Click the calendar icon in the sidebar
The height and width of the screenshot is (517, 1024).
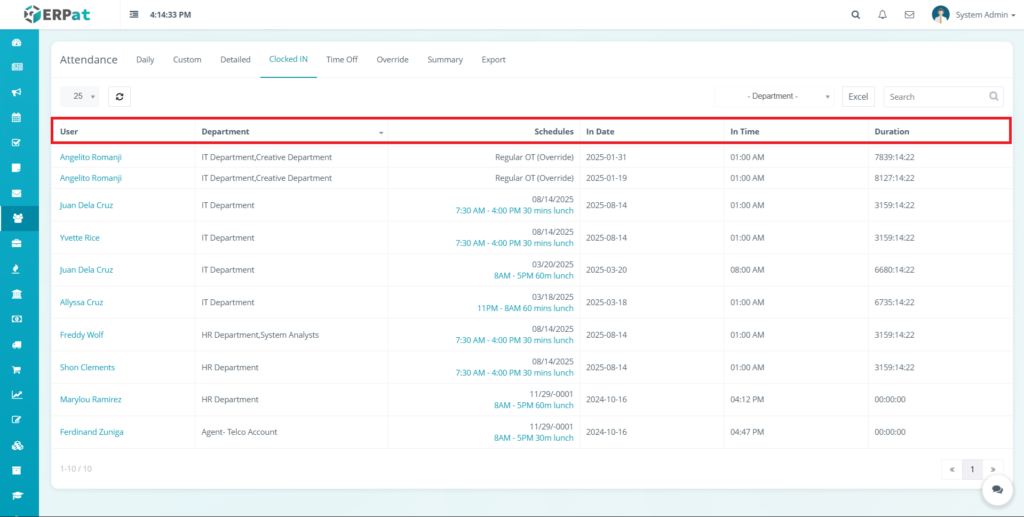pyautogui.click(x=16, y=117)
